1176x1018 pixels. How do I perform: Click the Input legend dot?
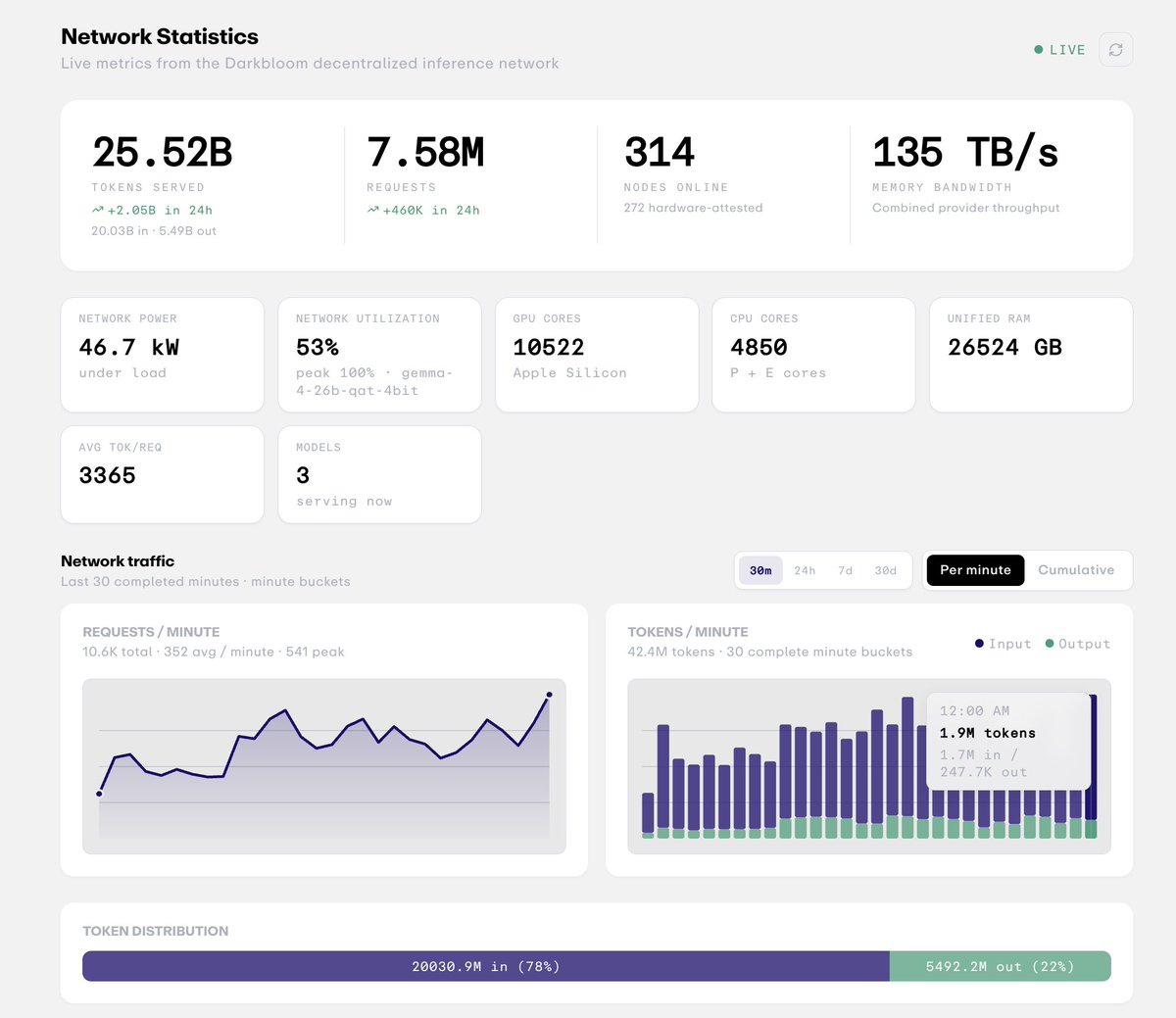click(979, 644)
